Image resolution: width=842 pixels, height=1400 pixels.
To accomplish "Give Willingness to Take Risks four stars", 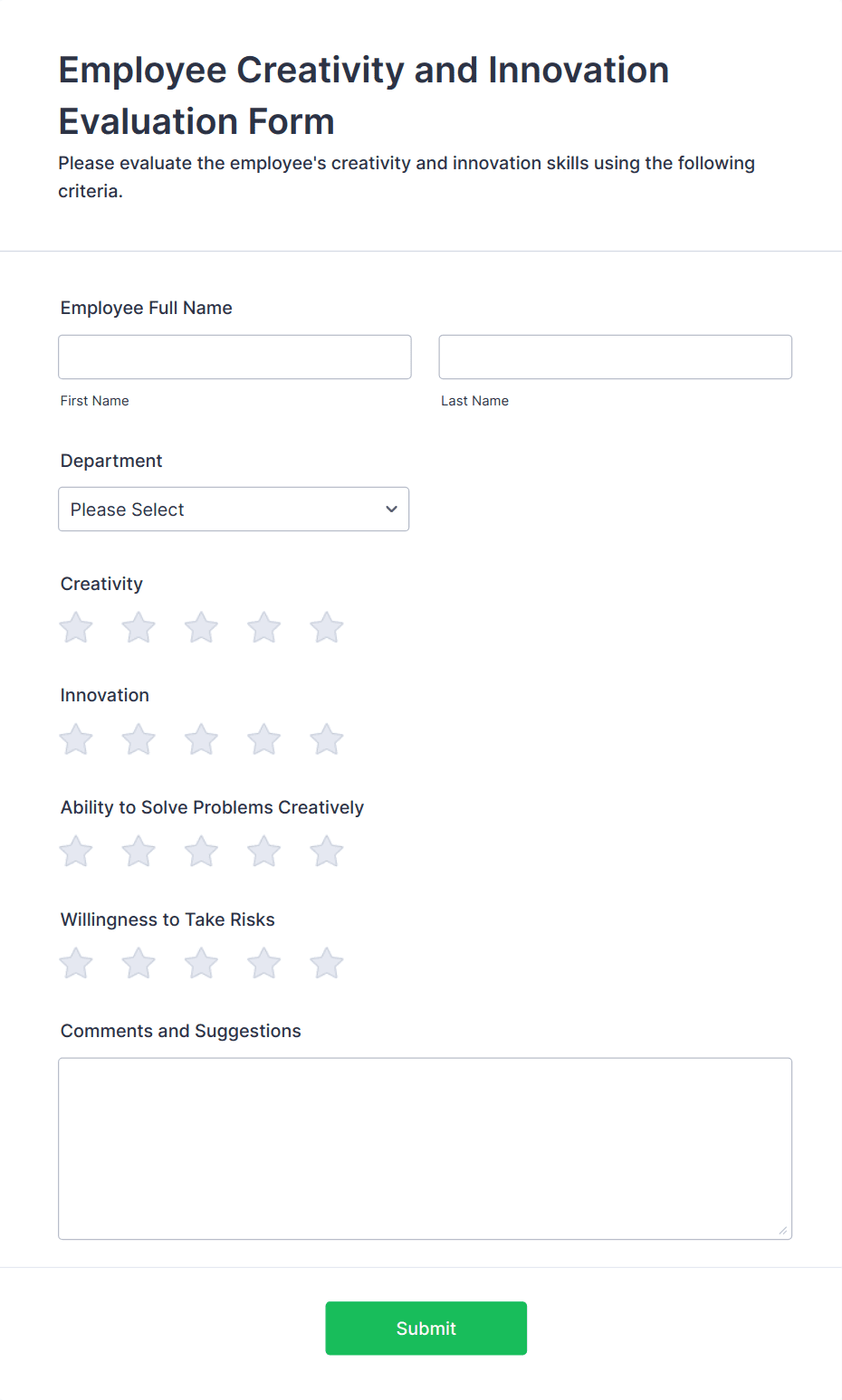I will click(264, 964).
